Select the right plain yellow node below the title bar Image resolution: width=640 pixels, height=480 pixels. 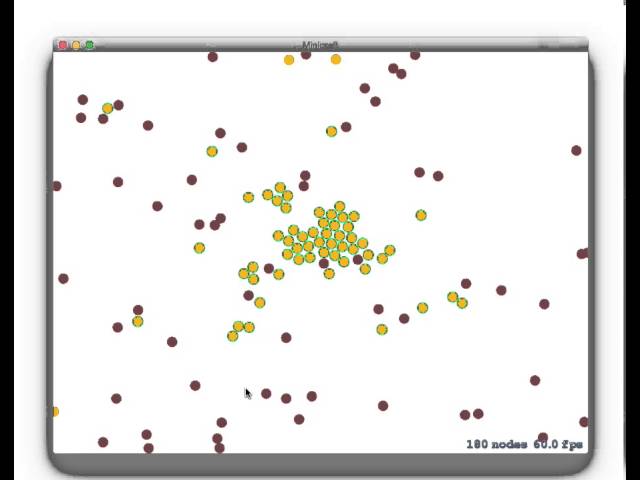point(336,60)
